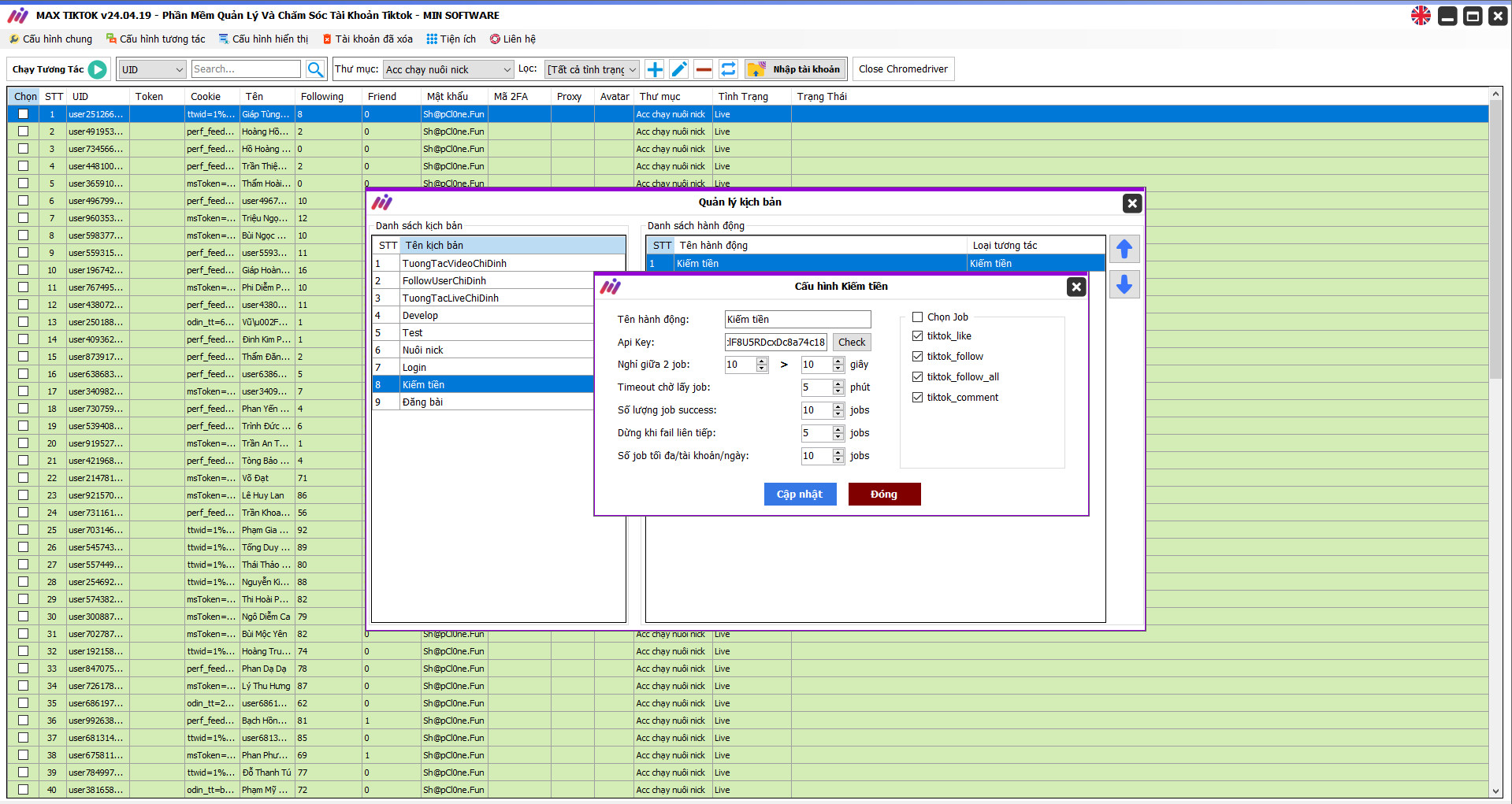
Task: Open the Cấu hình chung menu
Action: [51, 39]
